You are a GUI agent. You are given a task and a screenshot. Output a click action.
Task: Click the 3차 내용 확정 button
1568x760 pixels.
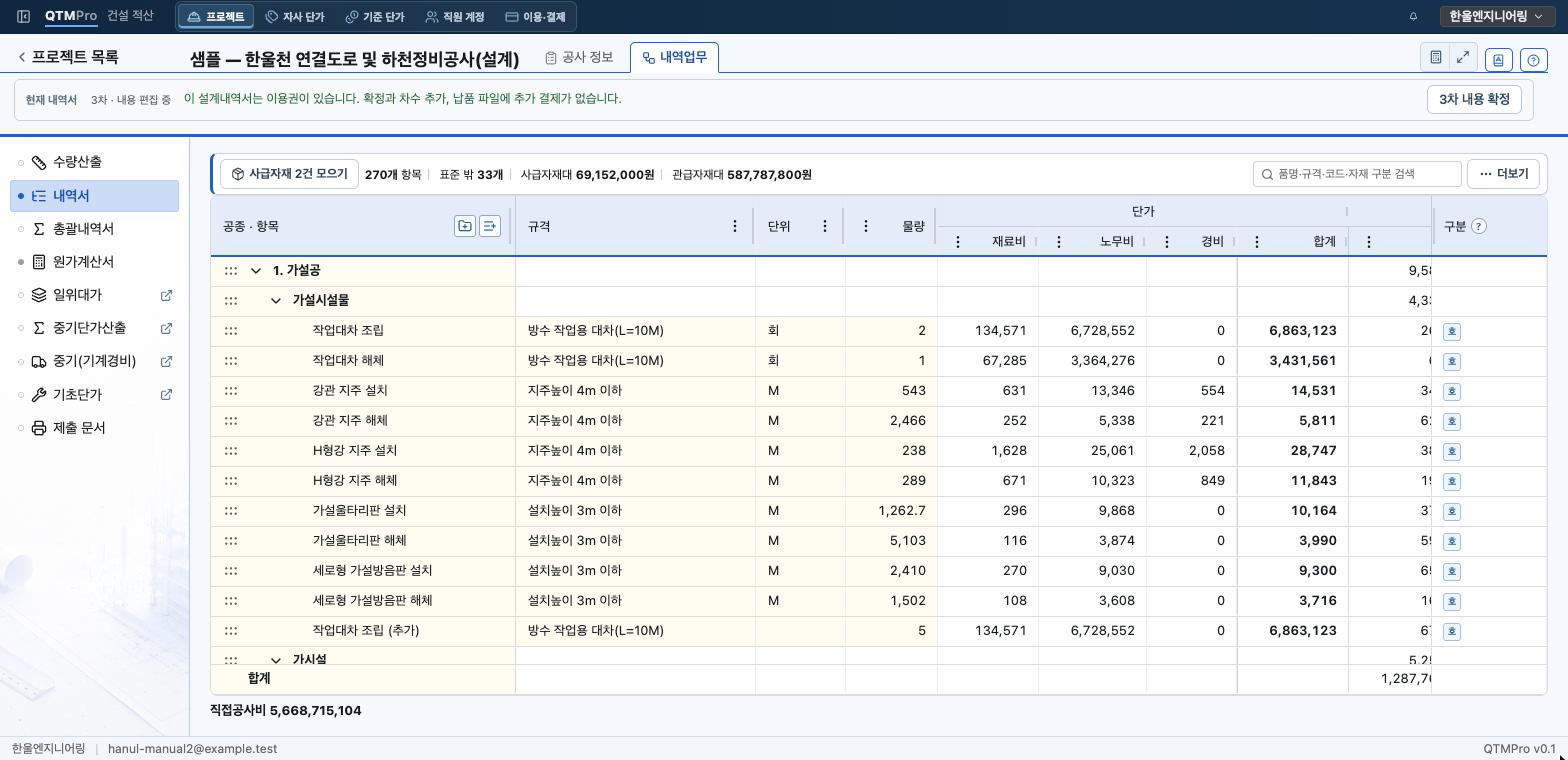tap(1474, 99)
